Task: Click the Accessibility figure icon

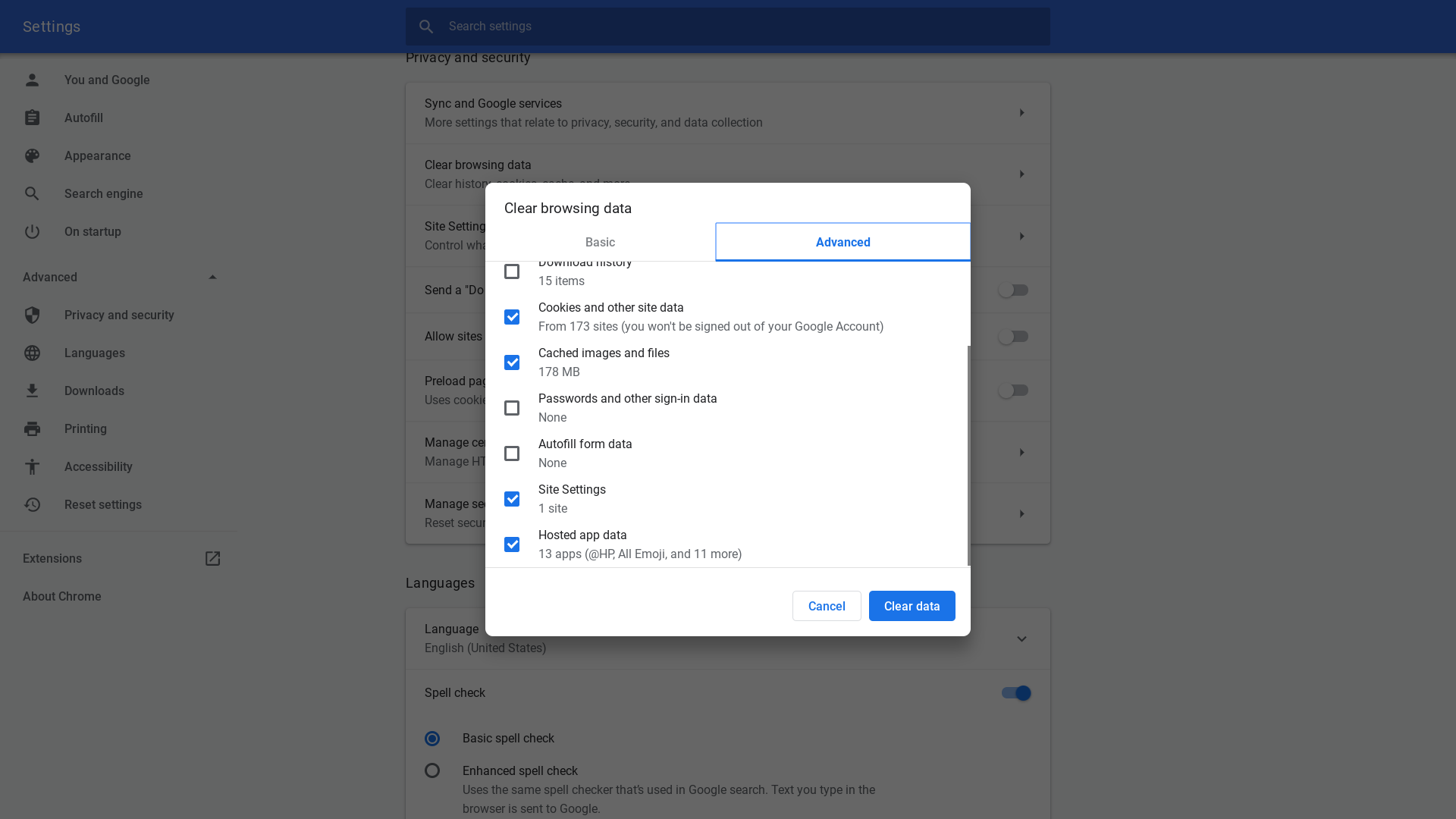Action: (32, 466)
